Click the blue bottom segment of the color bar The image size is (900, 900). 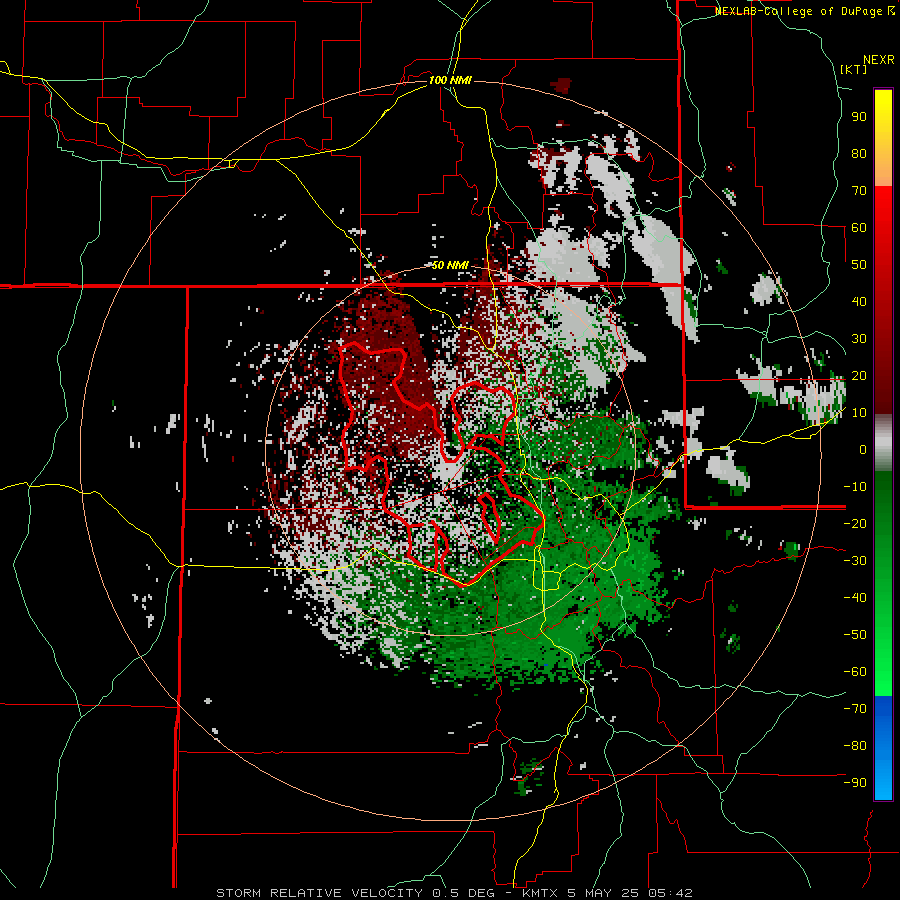883,748
